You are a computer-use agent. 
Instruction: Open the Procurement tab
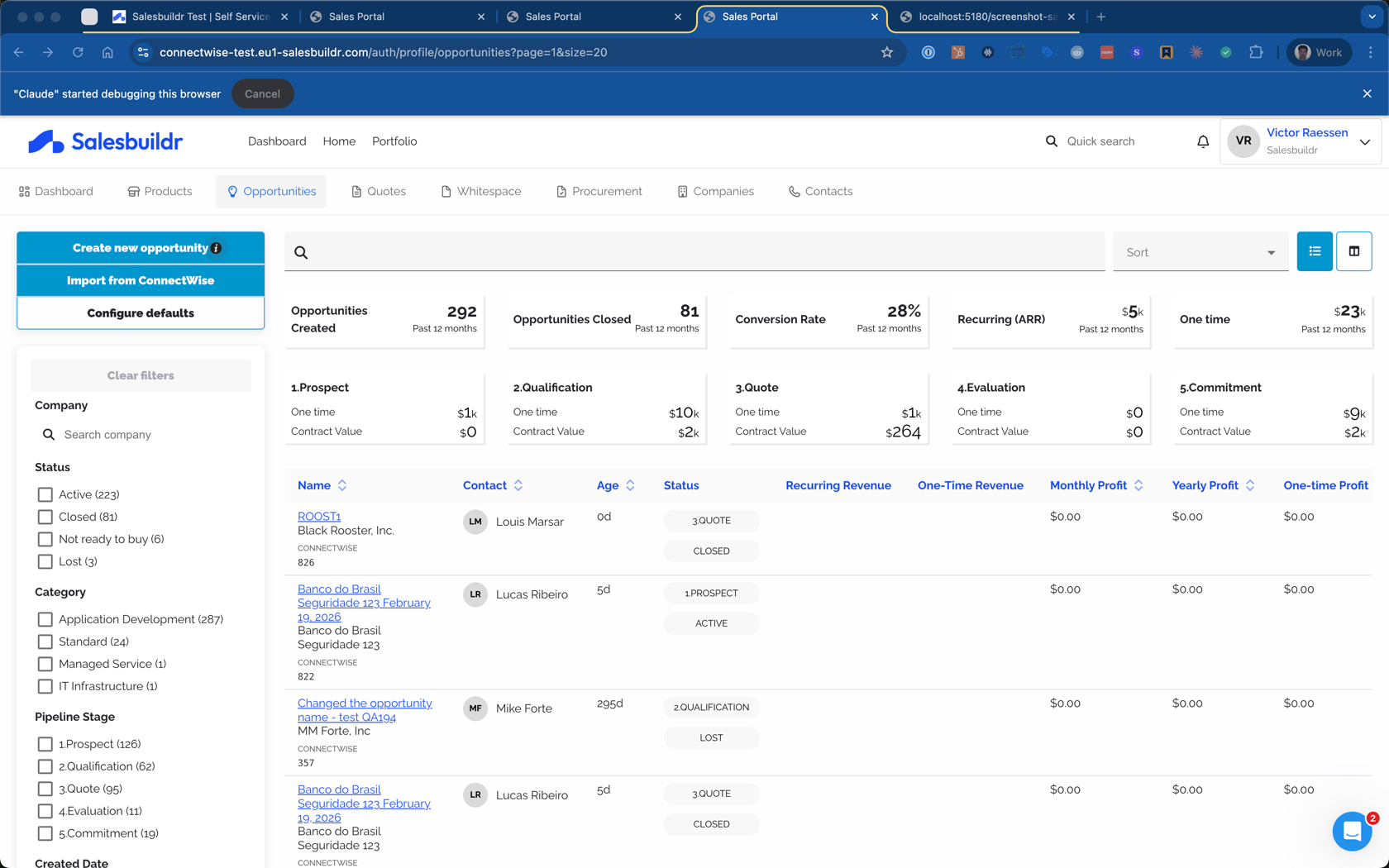click(599, 191)
